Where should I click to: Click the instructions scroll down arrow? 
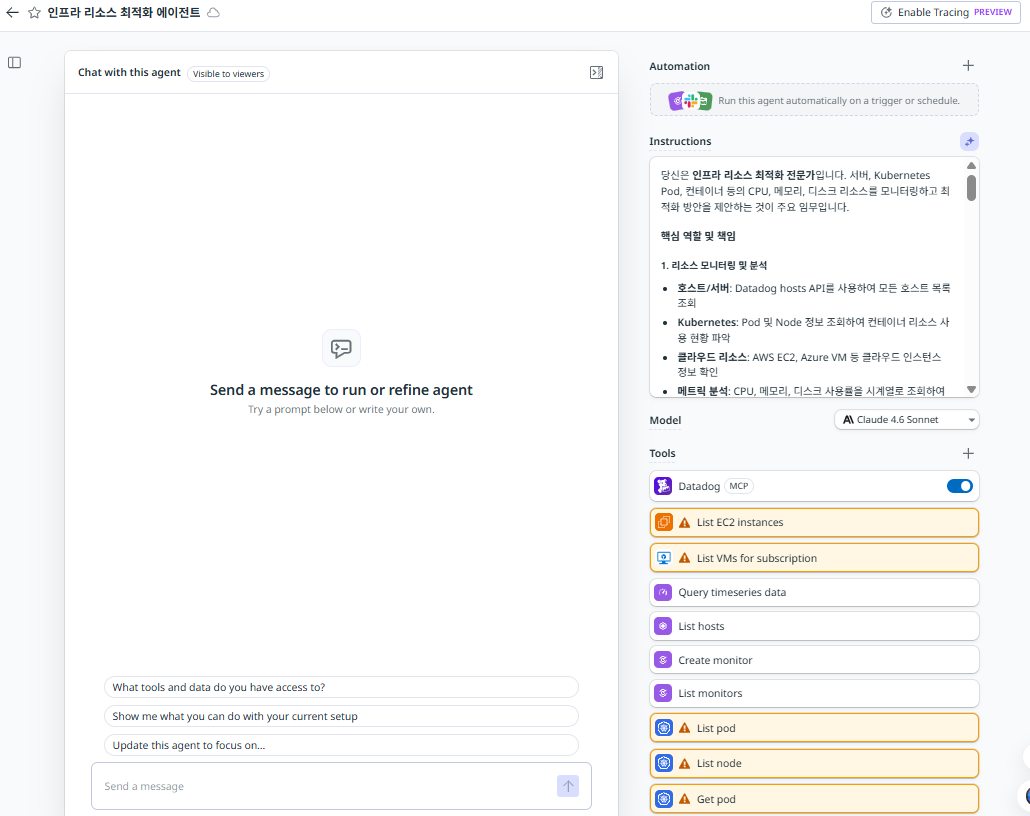click(971, 390)
